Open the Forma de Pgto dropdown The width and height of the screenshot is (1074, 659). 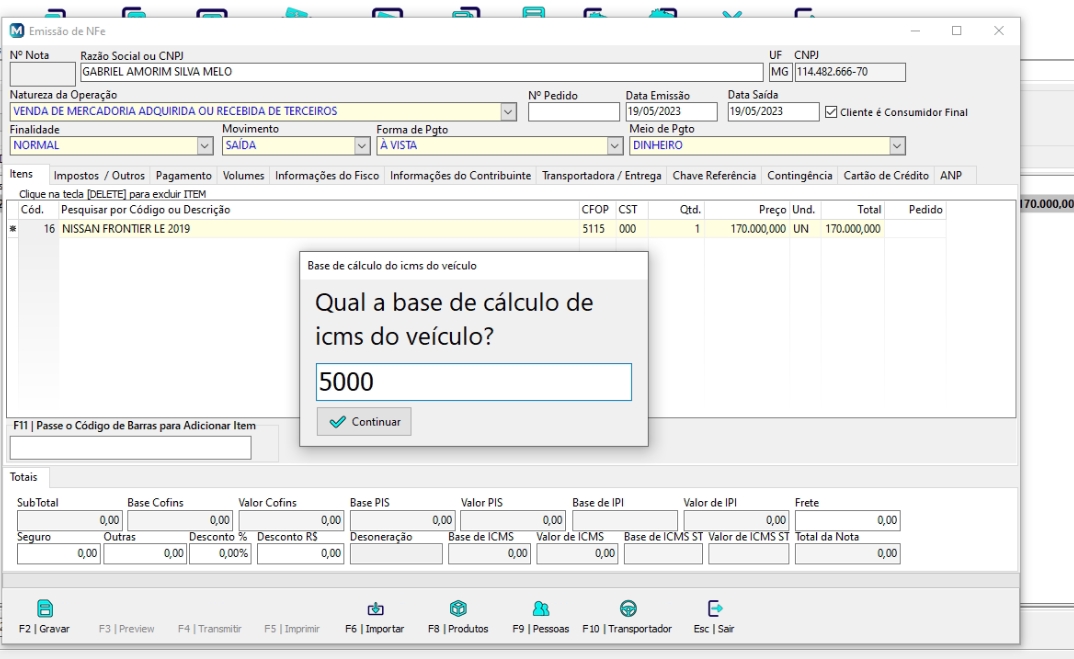tap(615, 146)
